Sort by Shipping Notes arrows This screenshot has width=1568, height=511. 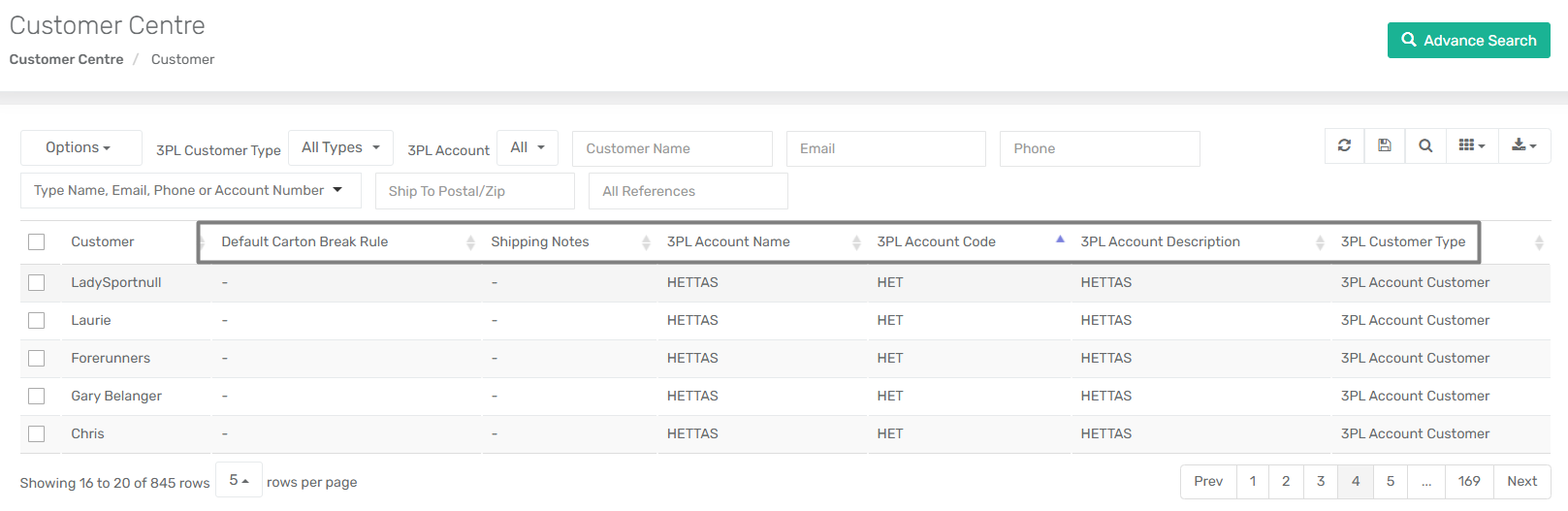[x=646, y=242]
